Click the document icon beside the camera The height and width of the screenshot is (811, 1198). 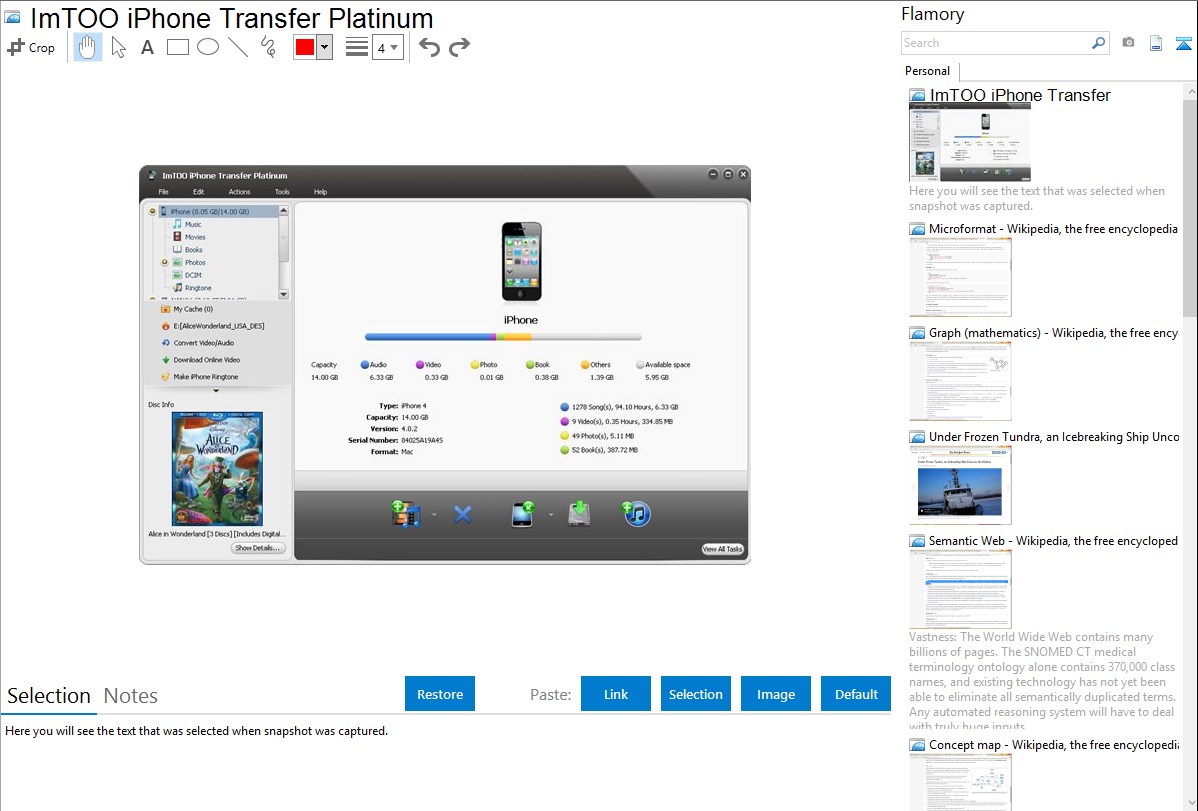coord(1156,43)
